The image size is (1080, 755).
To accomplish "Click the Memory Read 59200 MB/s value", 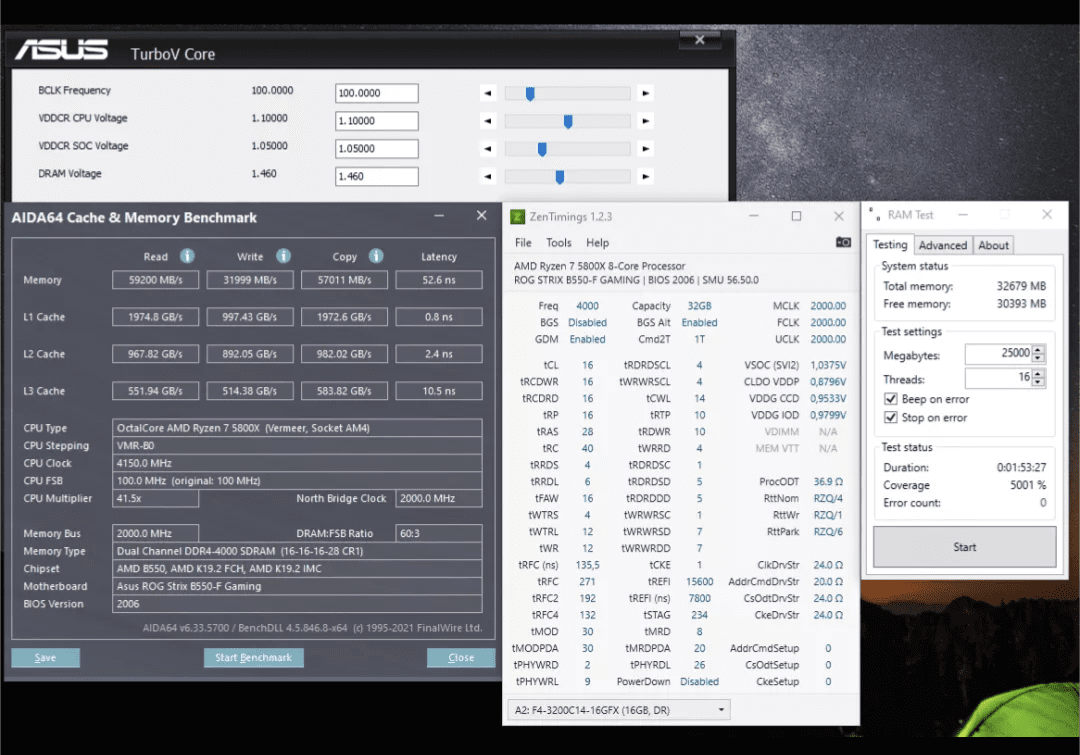I will (x=156, y=280).
